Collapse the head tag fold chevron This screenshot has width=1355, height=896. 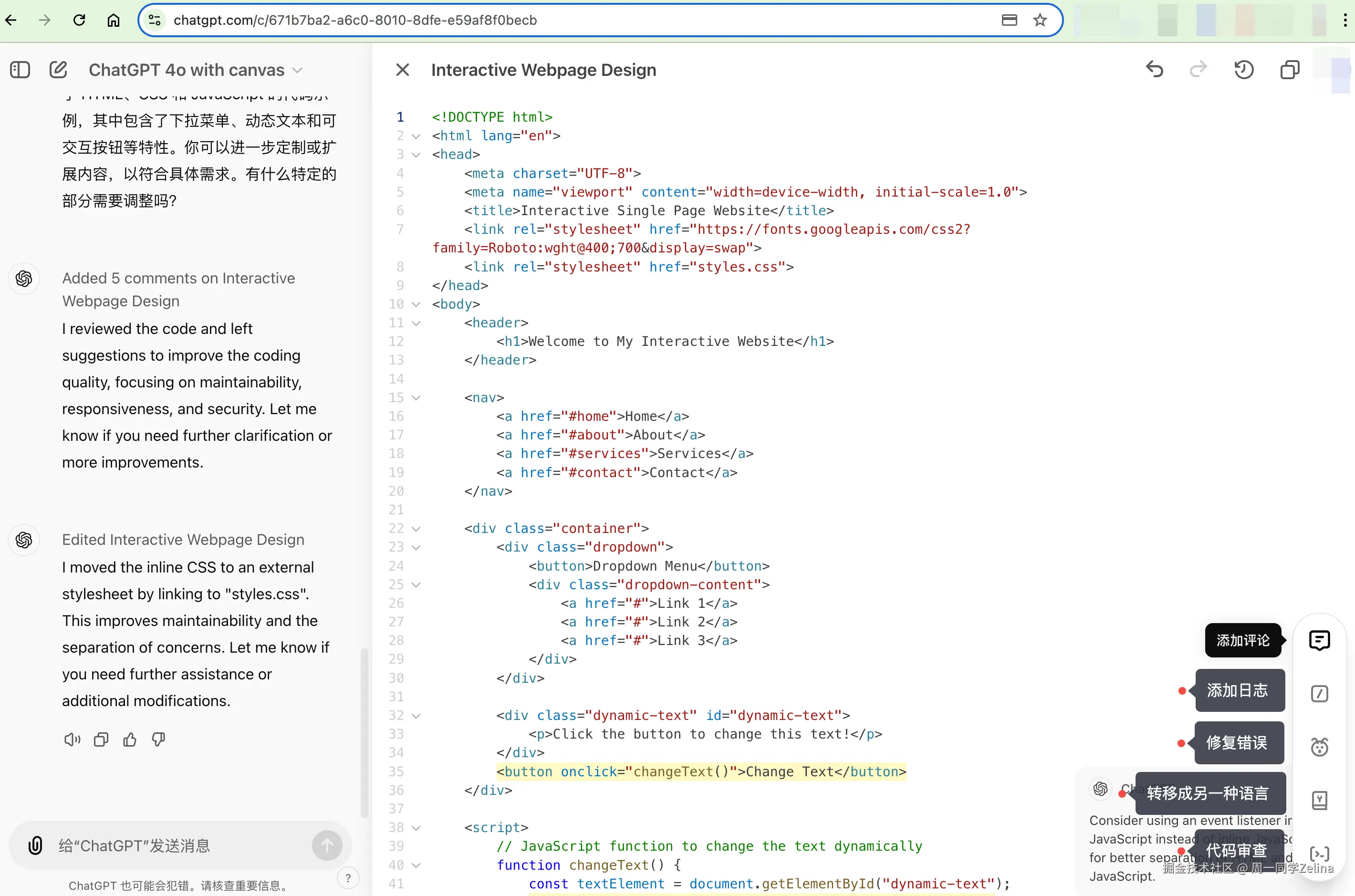[x=416, y=155]
